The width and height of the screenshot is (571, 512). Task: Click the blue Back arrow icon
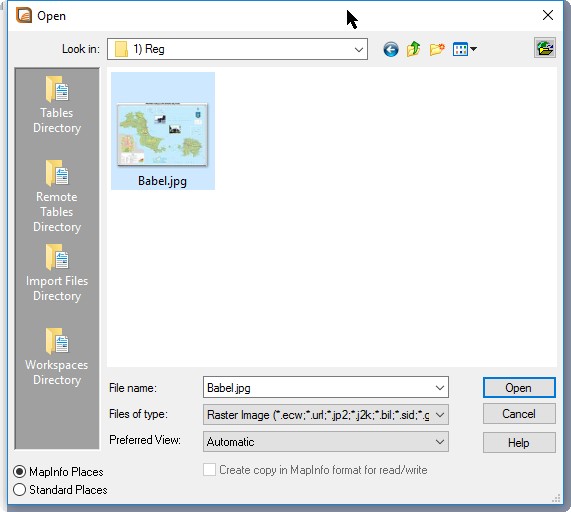click(391, 49)
